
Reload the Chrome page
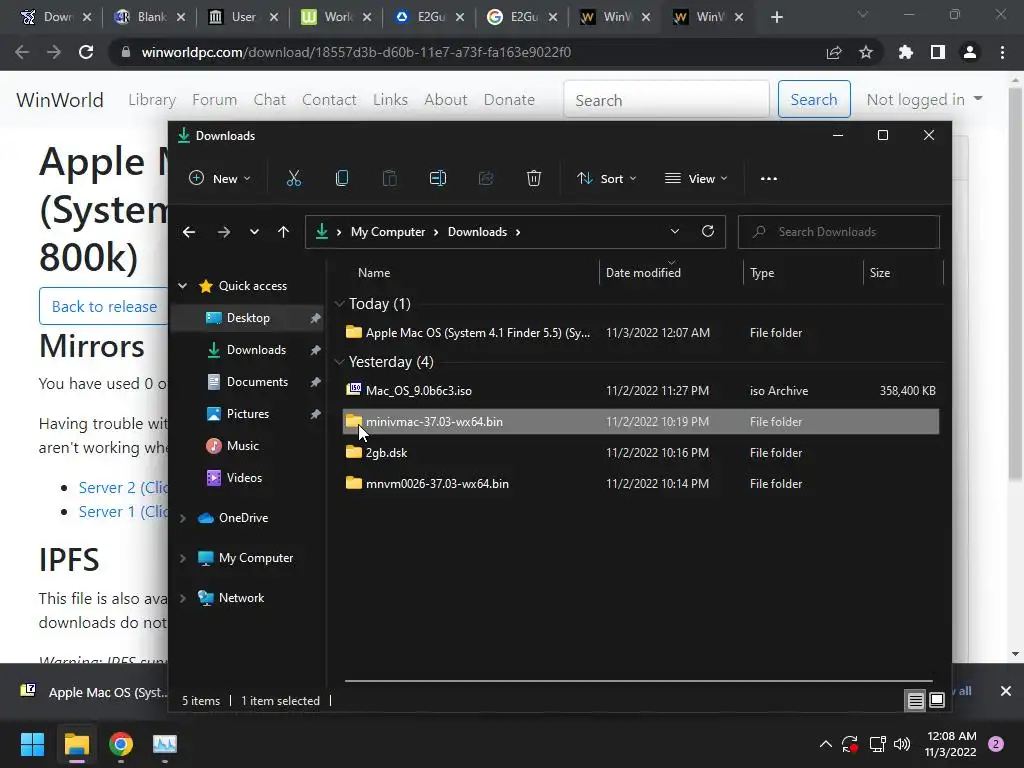tap(86, 52)
